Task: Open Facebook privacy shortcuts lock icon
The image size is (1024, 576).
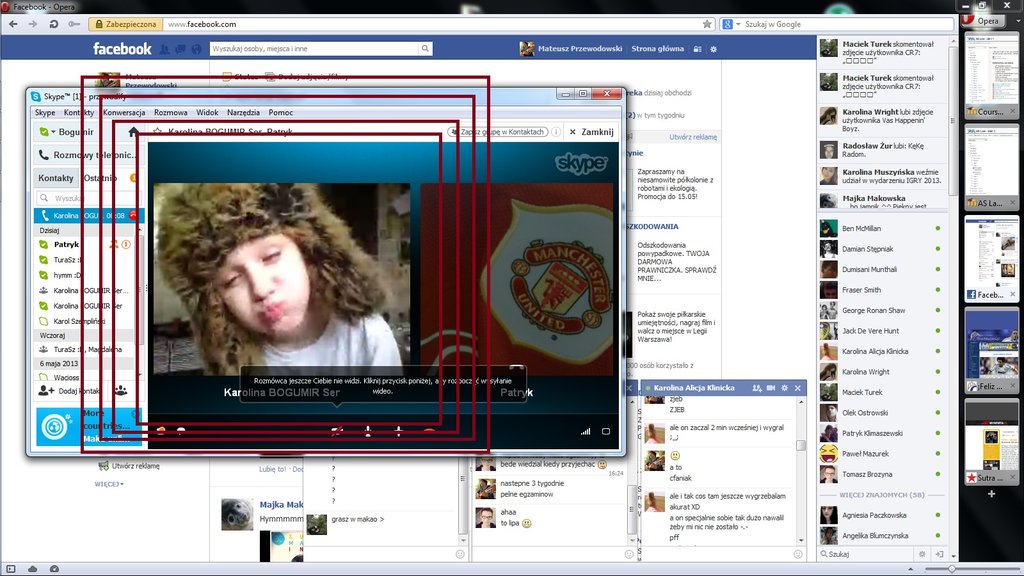Action: 697,49
